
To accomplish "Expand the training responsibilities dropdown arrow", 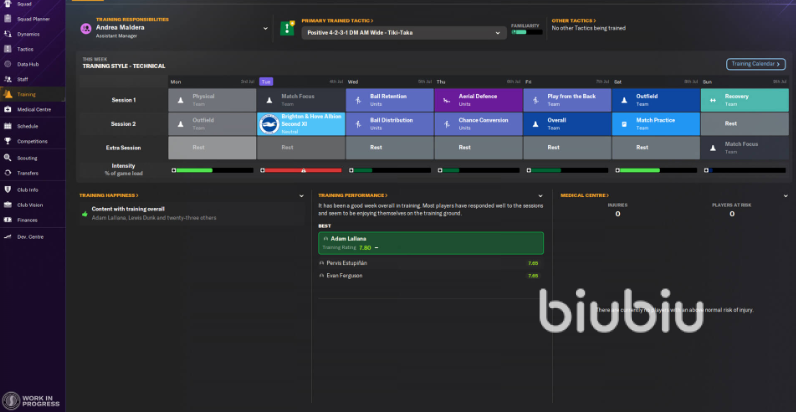I will point(265,28).
